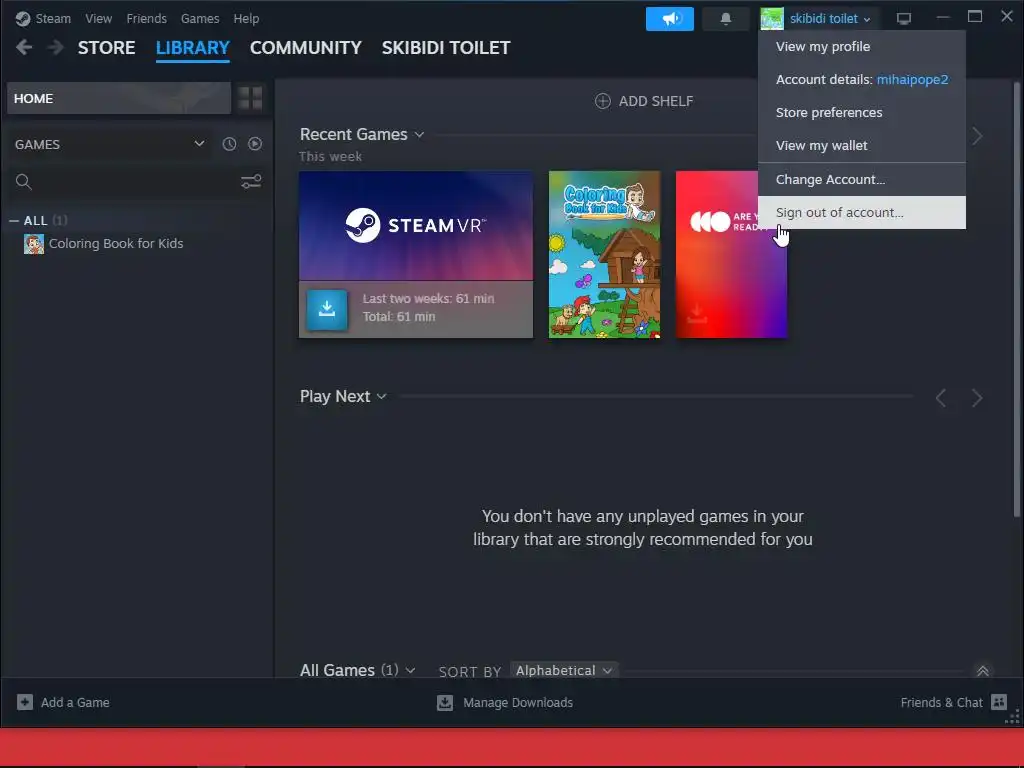Install SteamVR using the download button
This screenshot has height=768, width=1024.
[x=327, y=309]
